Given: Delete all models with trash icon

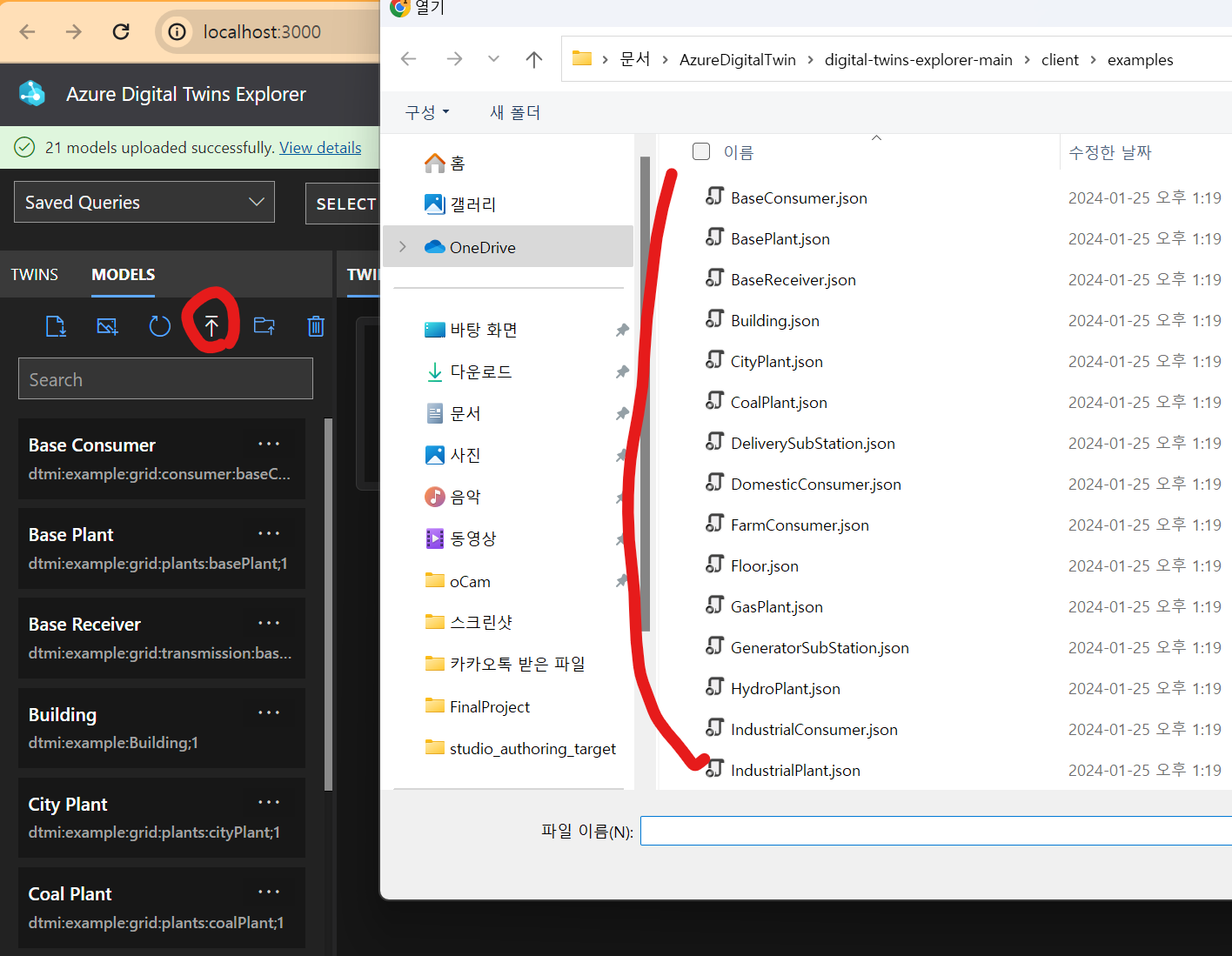Looking at the screenshot, I should tap(316, 326).
